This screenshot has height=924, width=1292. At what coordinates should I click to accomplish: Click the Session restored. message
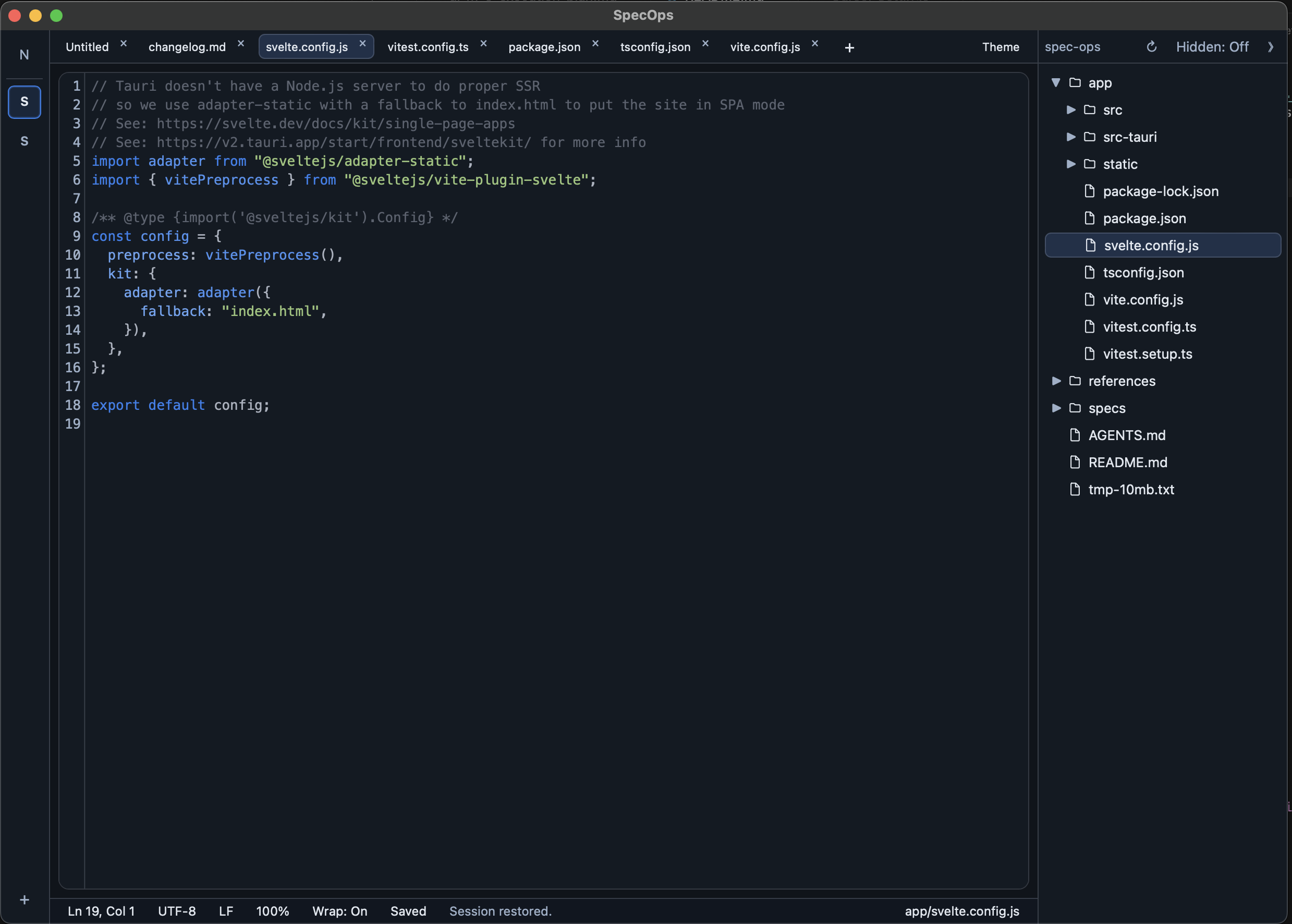coord(501,911)
